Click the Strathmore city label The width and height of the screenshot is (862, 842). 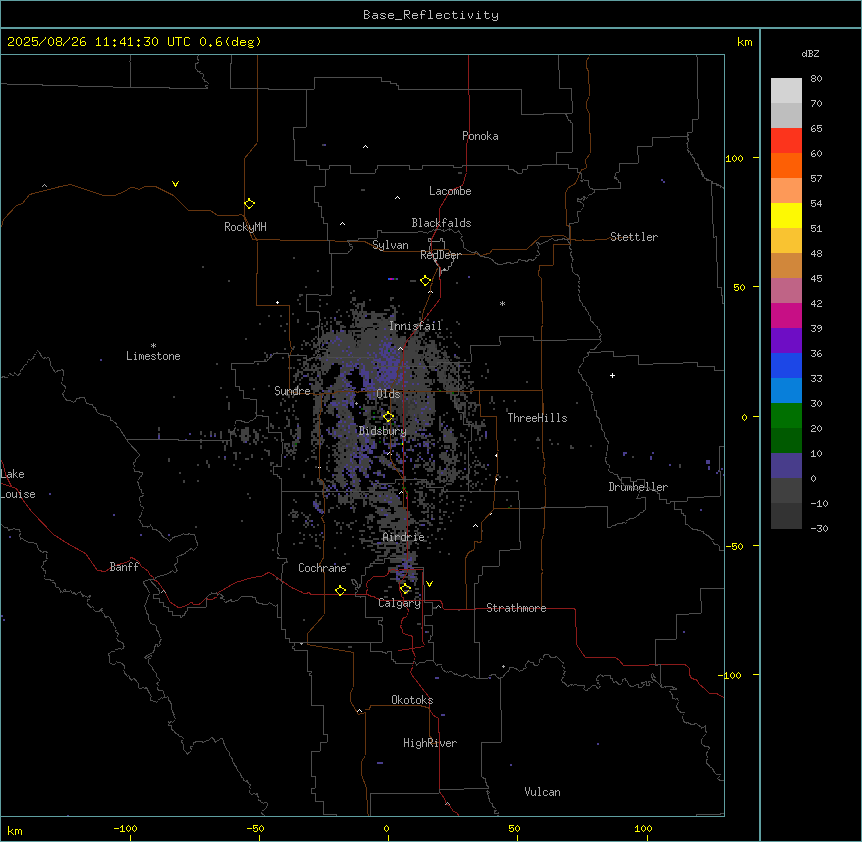(x=516, y=608)
